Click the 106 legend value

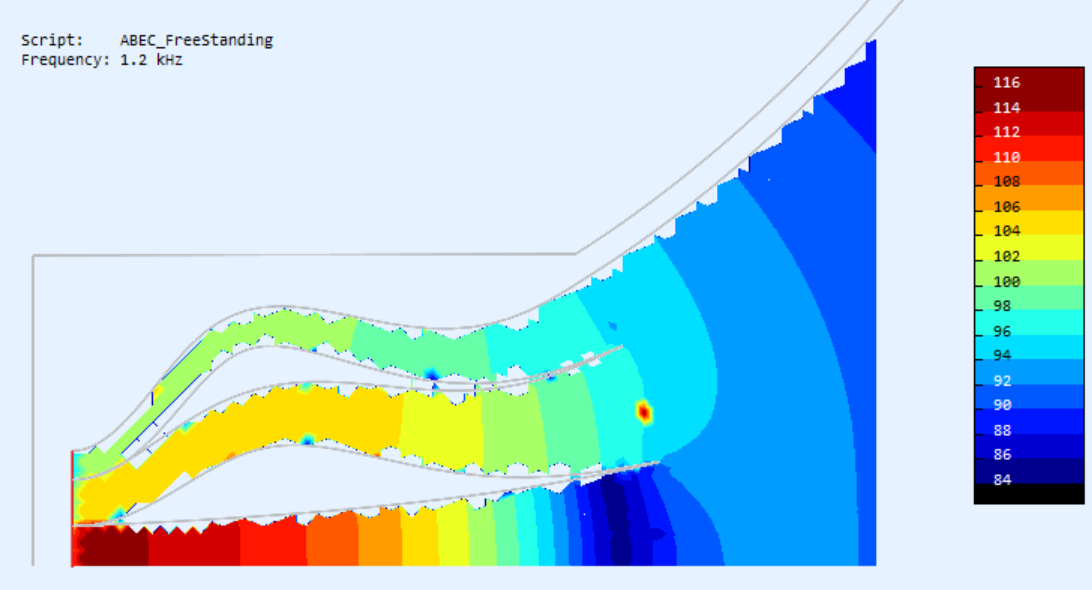pyautogui.click(x=1006, y=206)
